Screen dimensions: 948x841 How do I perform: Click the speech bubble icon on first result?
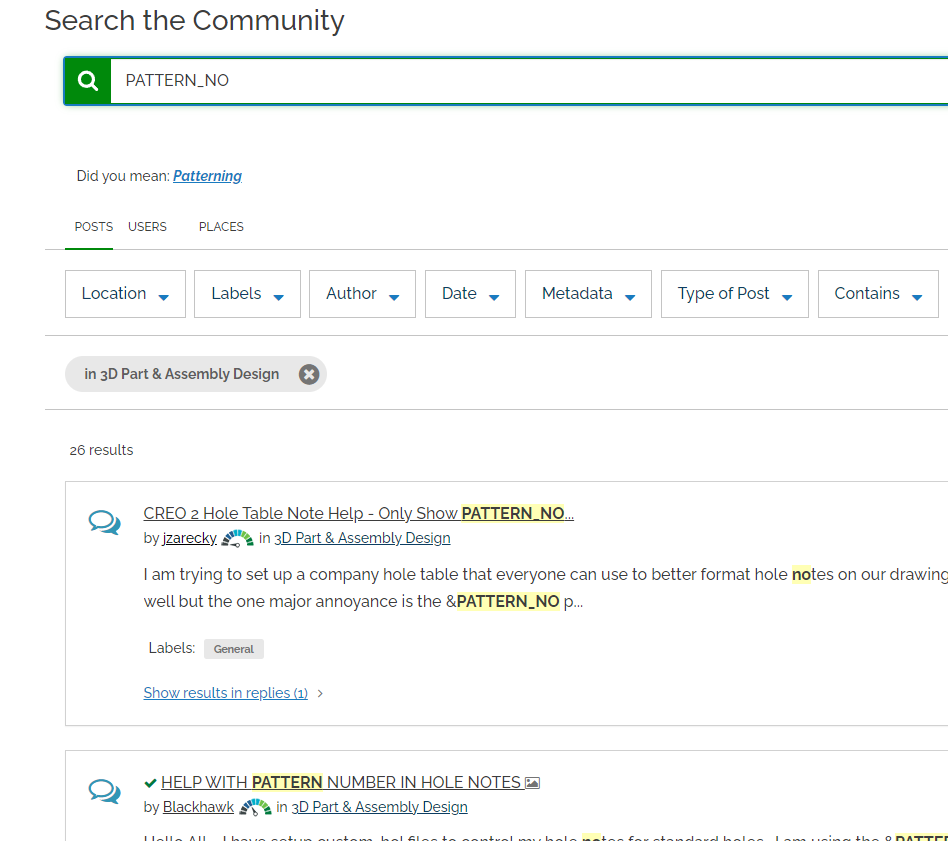104,521
